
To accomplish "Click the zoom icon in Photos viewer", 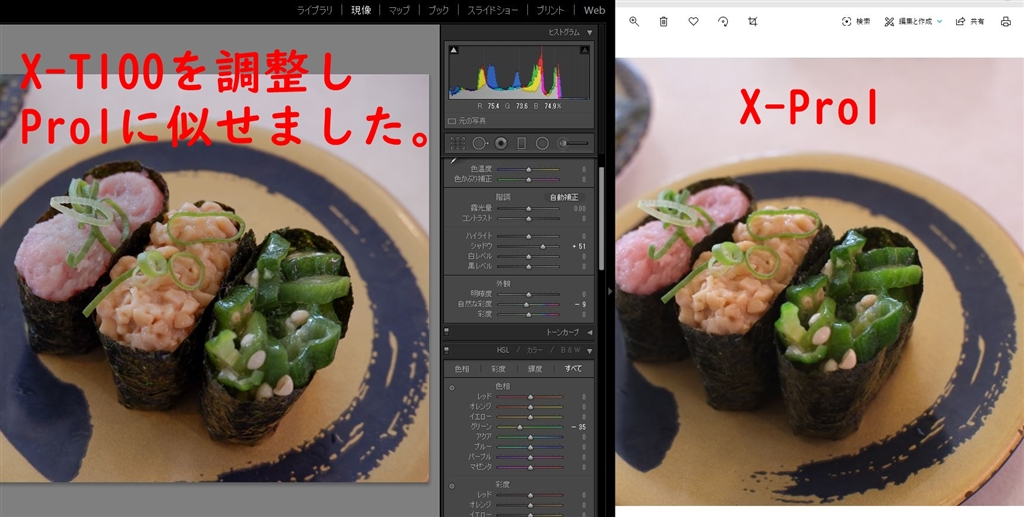I will (633, 22).
